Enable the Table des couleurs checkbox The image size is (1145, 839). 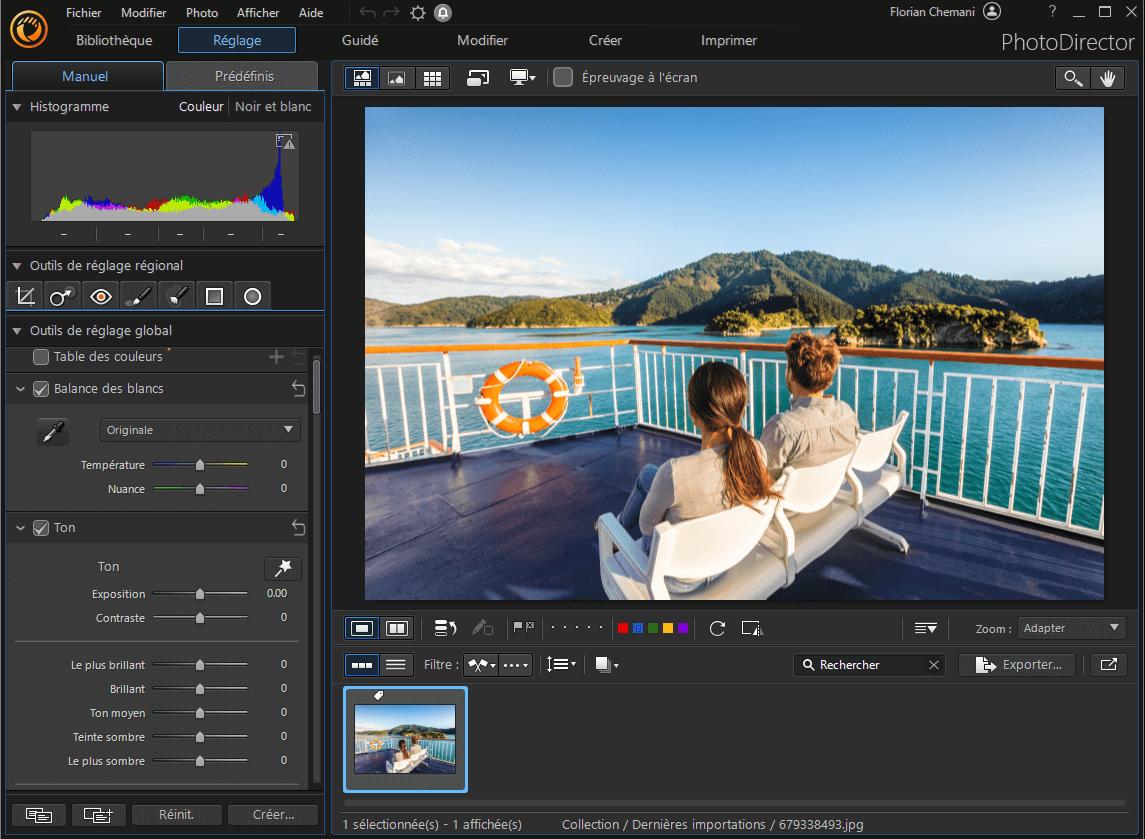40,357
